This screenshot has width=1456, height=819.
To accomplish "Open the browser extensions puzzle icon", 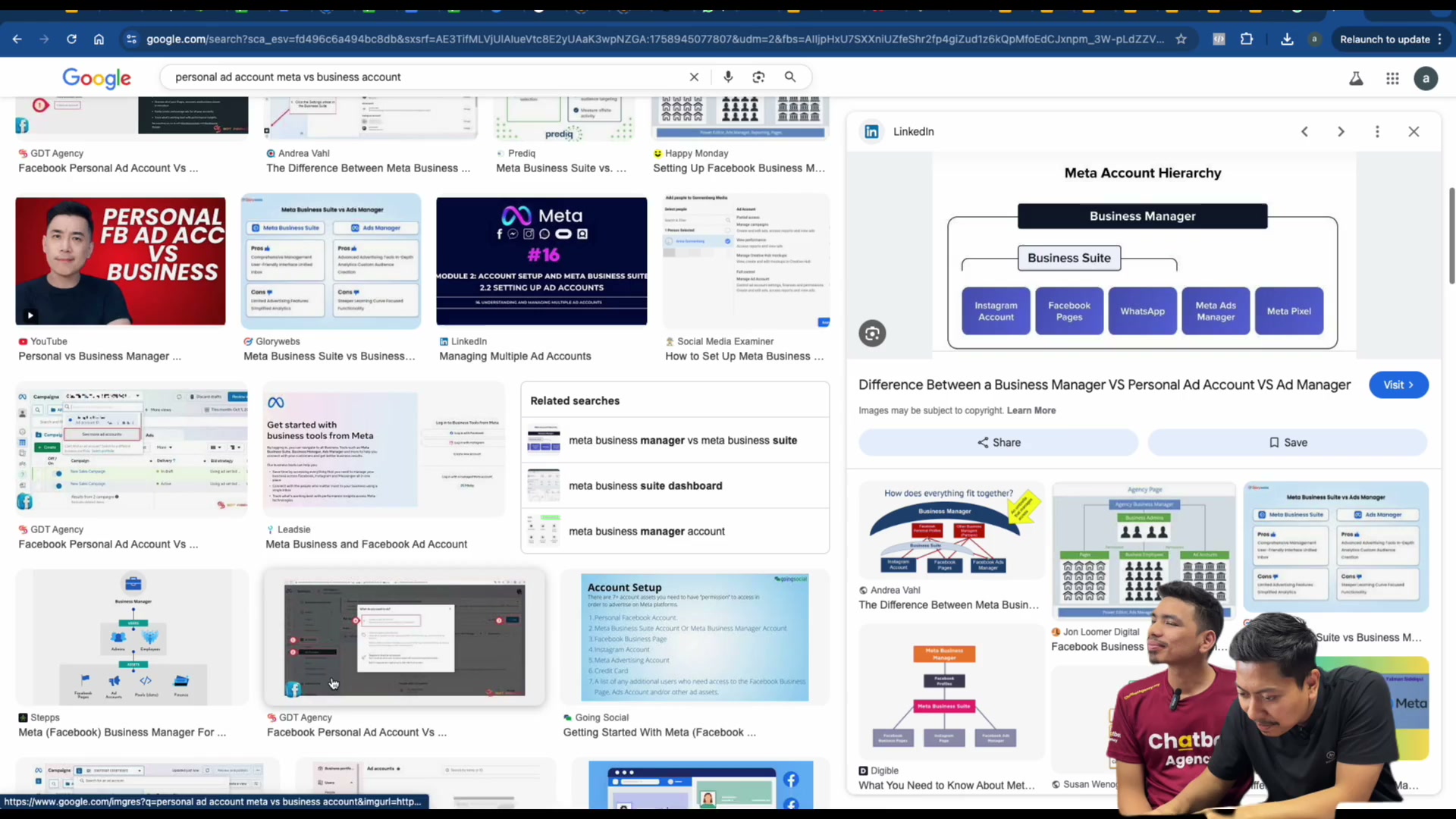I will 1247,39.
